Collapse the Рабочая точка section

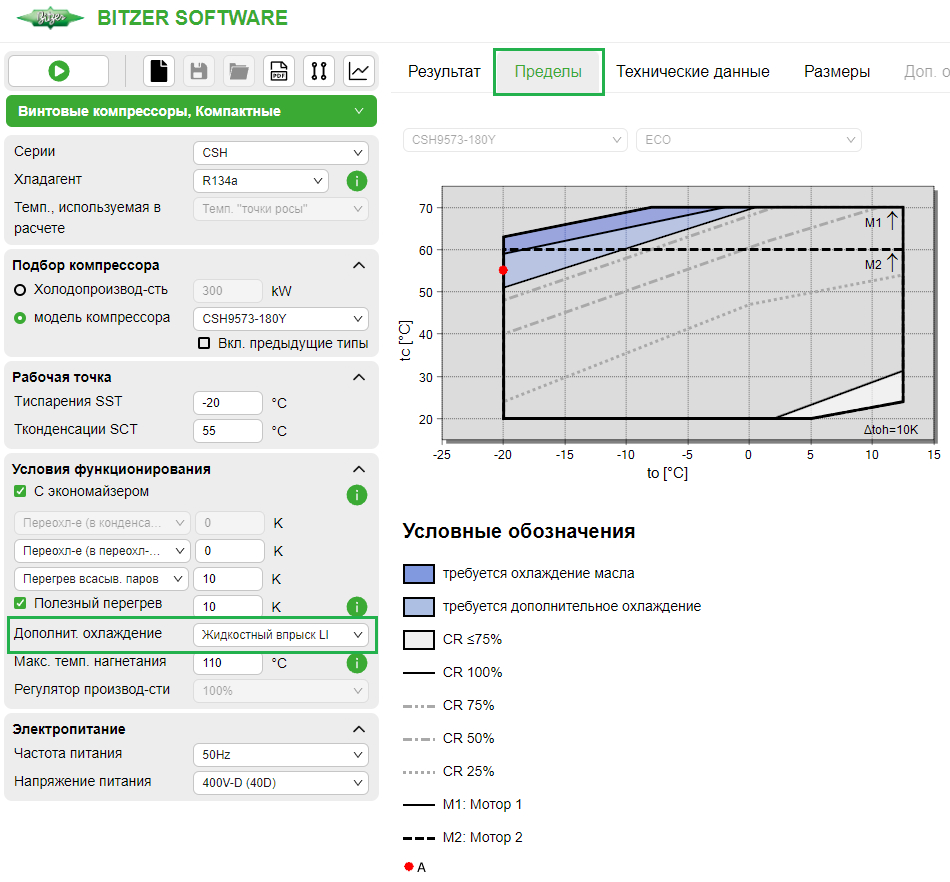click(359, 377)
